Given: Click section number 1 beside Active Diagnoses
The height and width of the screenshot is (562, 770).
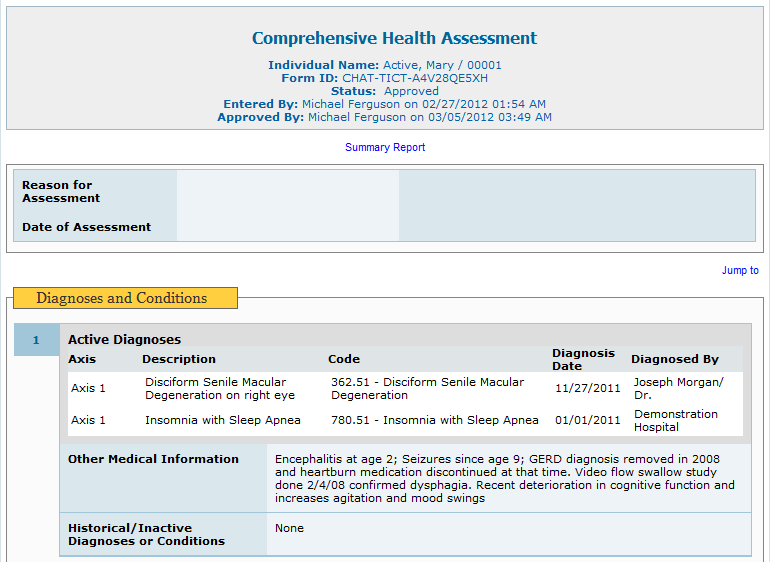Looking at the screenshot, I should (x=36, y=340).
